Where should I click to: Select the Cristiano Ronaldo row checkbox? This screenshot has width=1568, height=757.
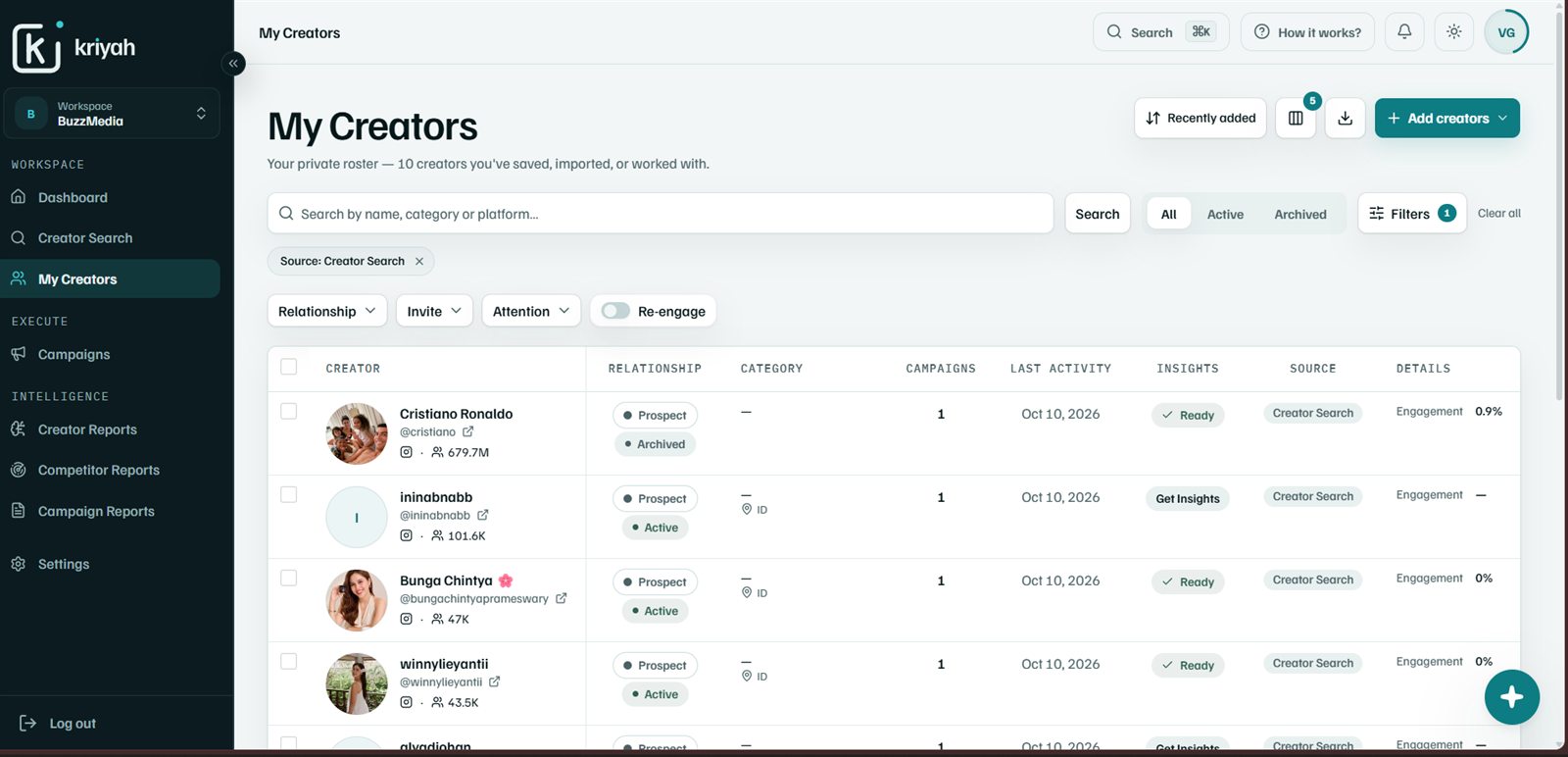pyautogui.click(x=289, y=411)
